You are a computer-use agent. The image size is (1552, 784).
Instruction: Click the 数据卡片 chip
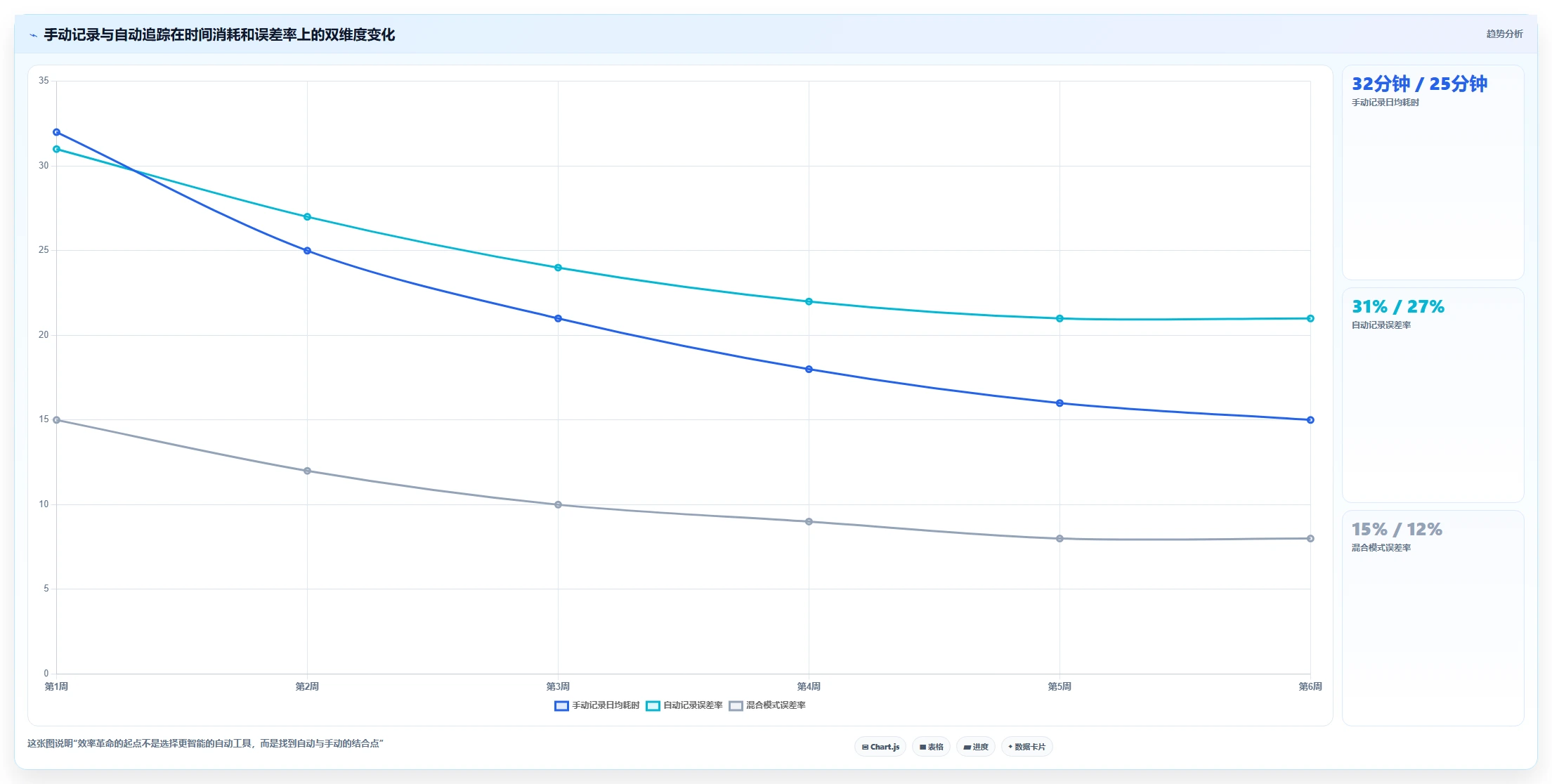point(1026,747)
